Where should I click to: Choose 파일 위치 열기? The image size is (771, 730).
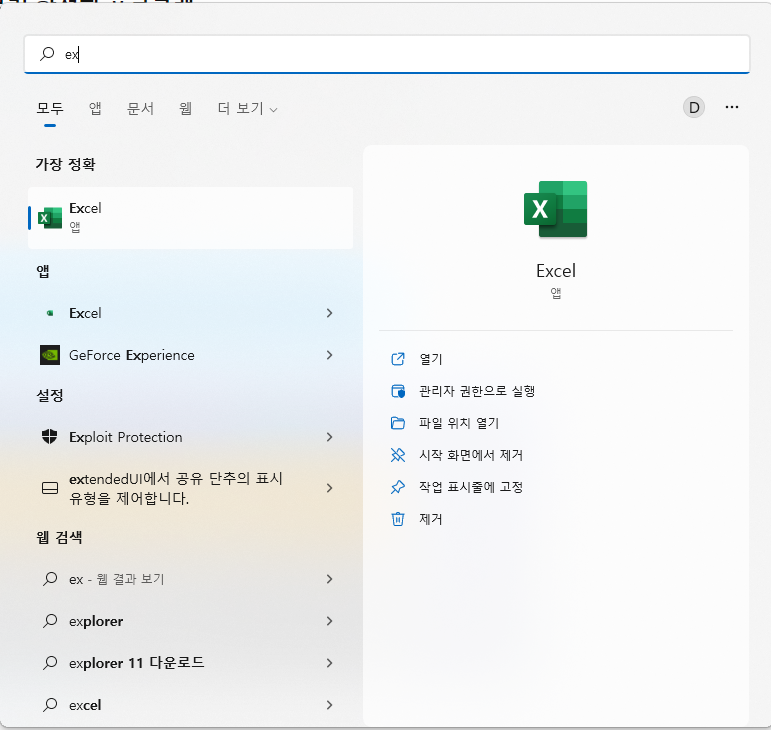click(459, 423)
